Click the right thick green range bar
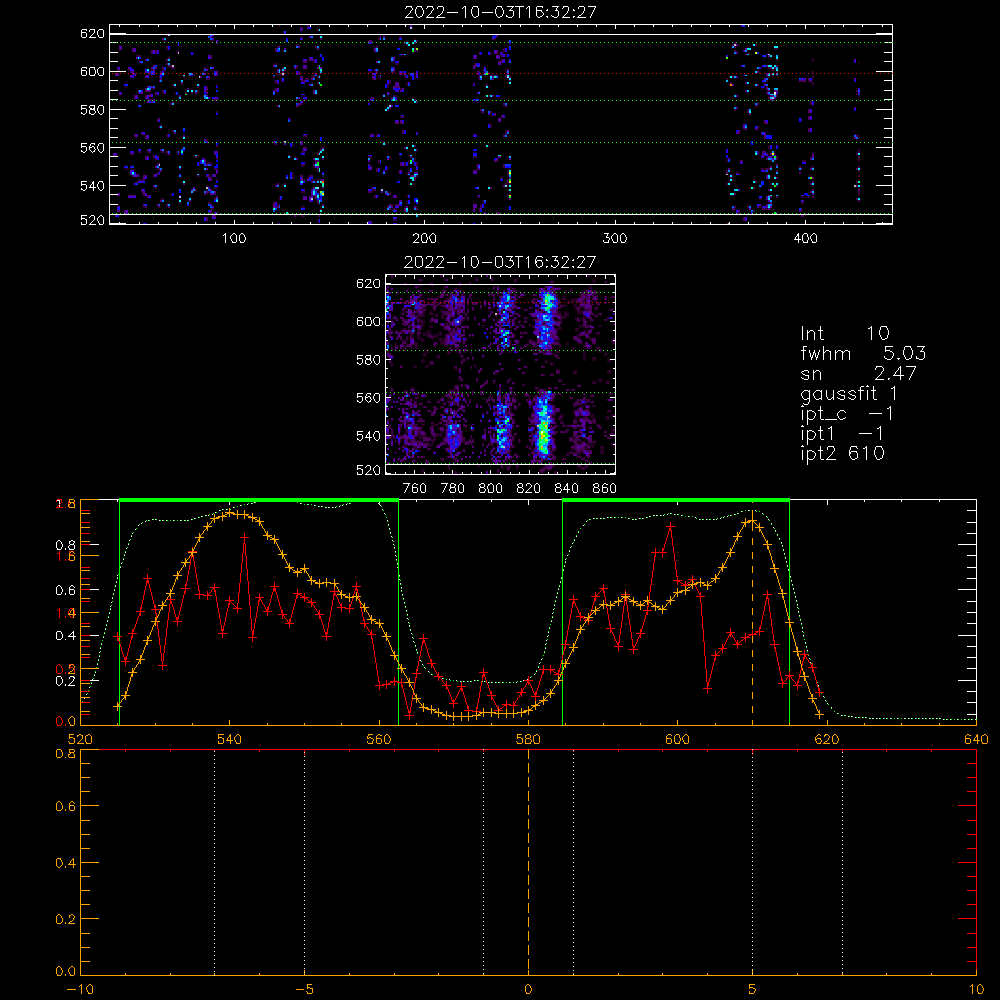 point(676,500)
